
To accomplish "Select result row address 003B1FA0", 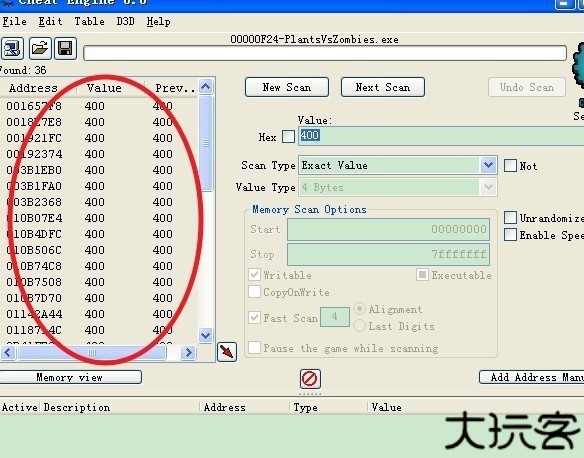I will click(99, 186).
